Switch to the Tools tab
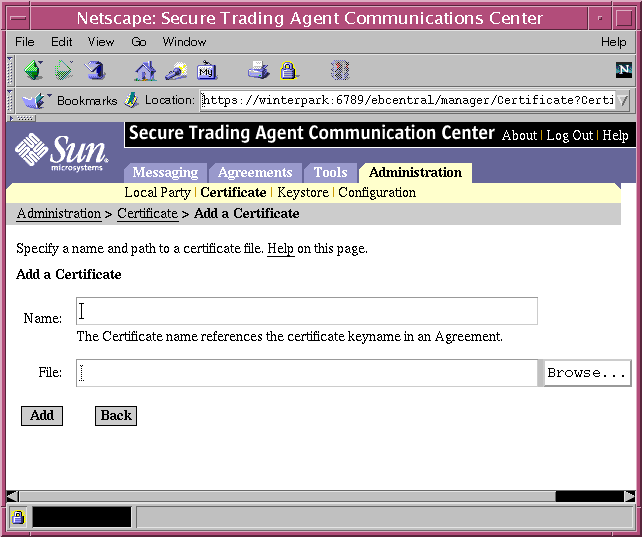 330,172
